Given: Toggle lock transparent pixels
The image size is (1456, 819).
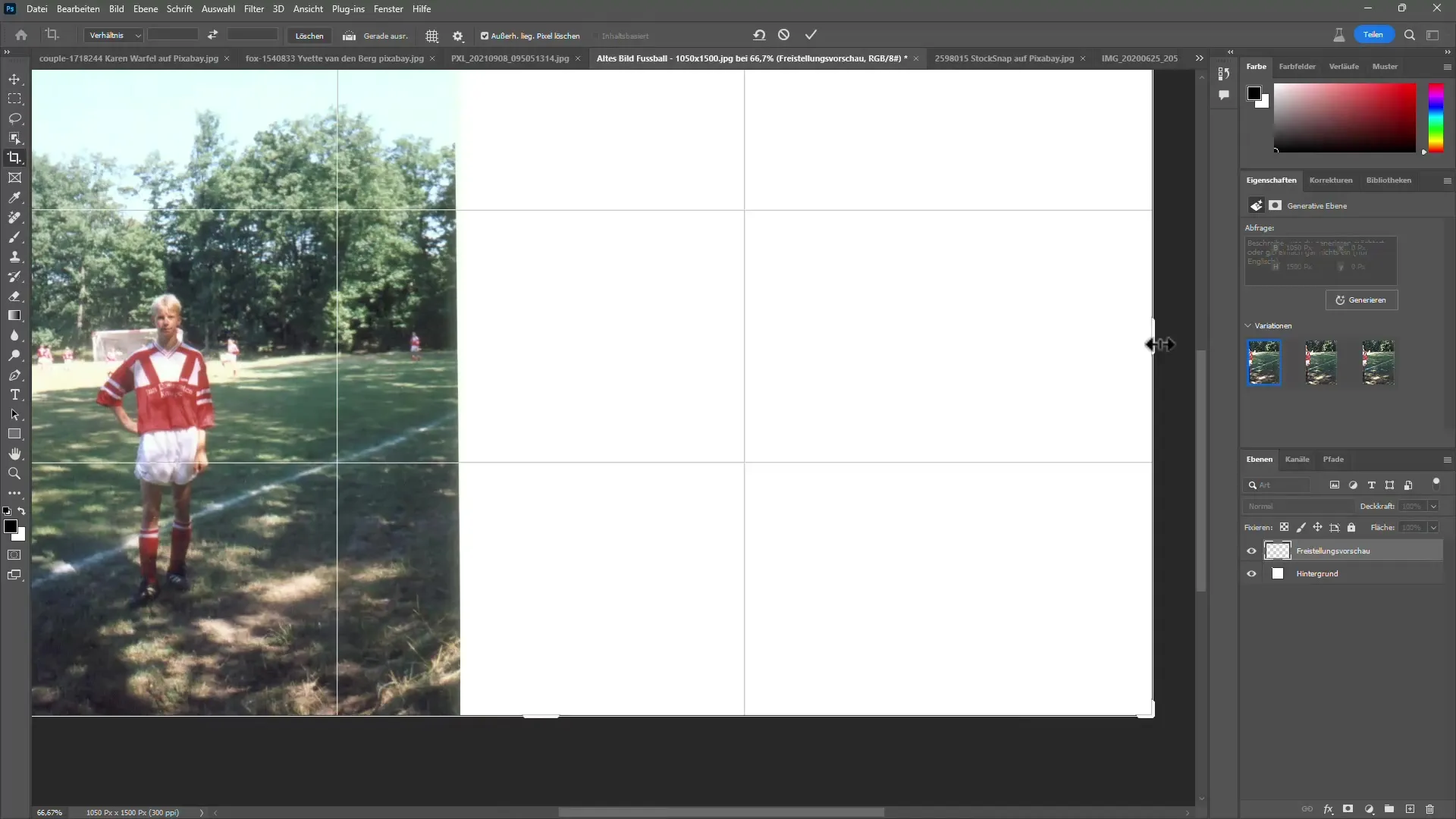Looking at the screenshot, I should [1284, 527].
